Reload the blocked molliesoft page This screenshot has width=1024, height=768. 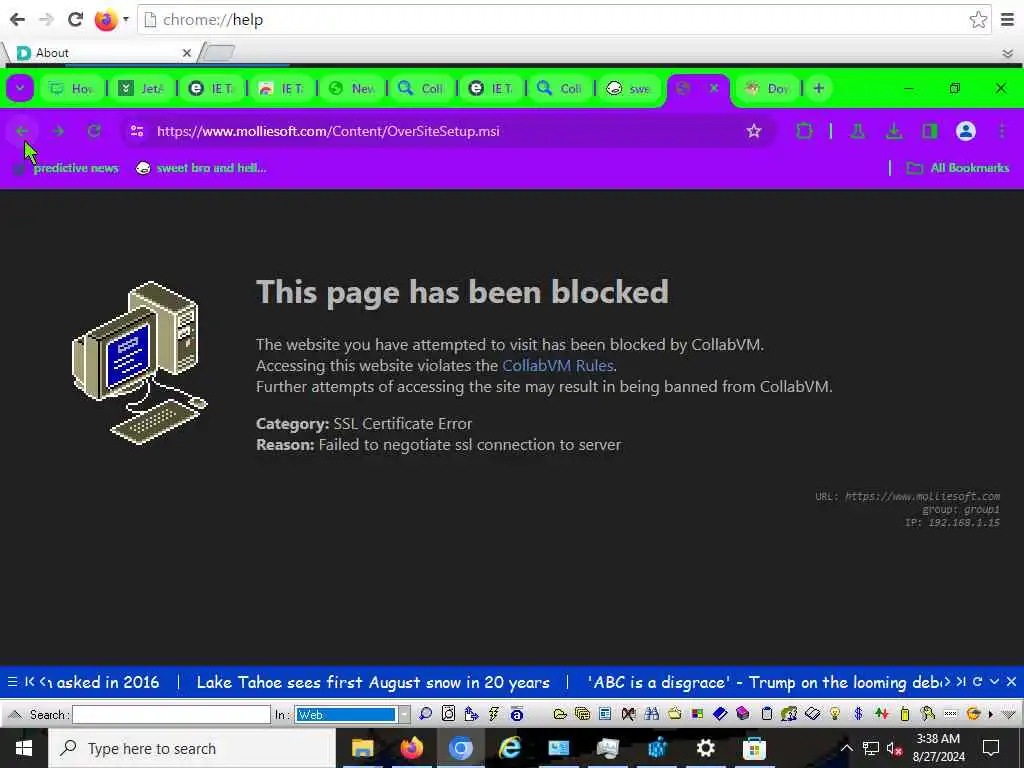(x=94, y=131)
